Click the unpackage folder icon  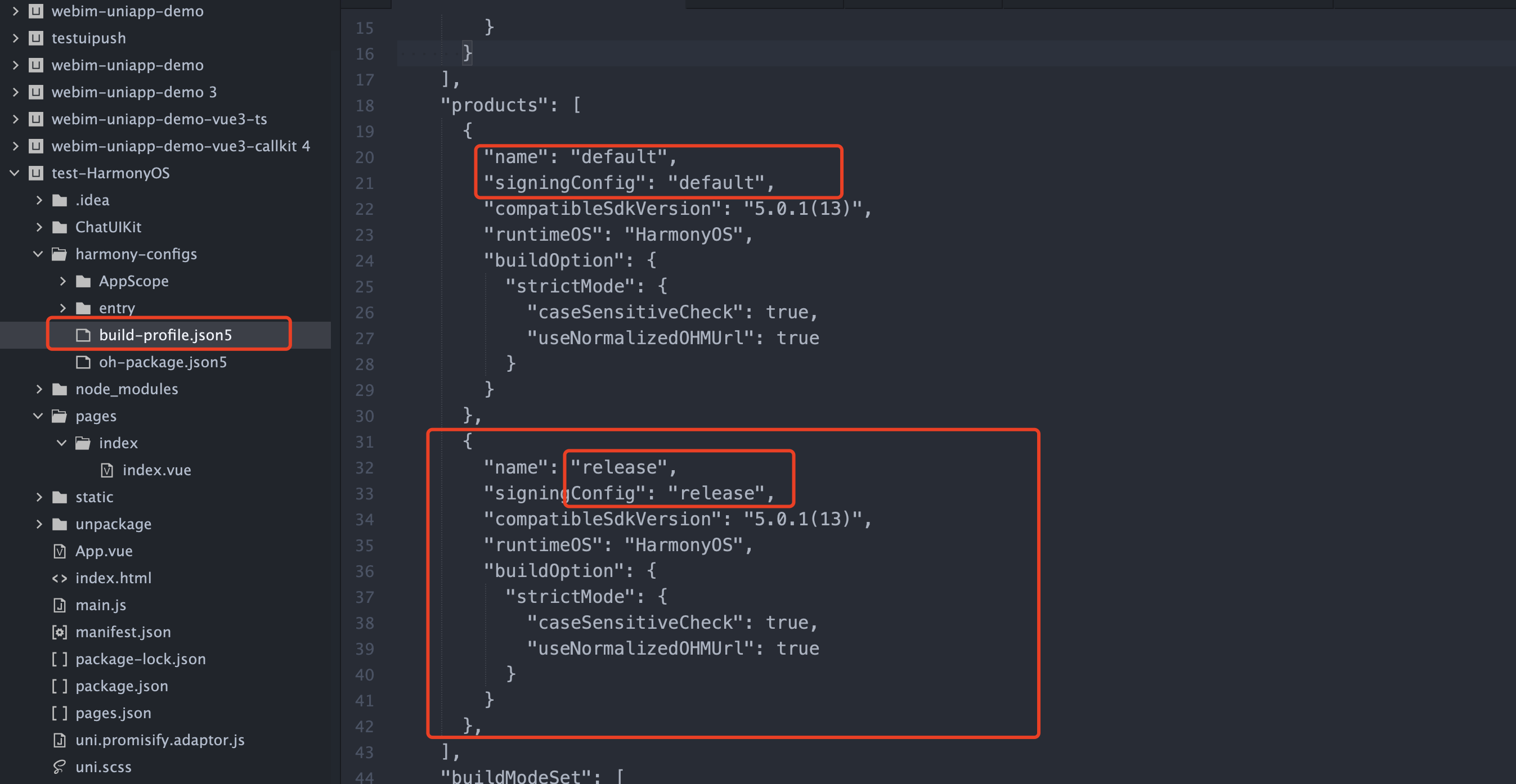60,524
